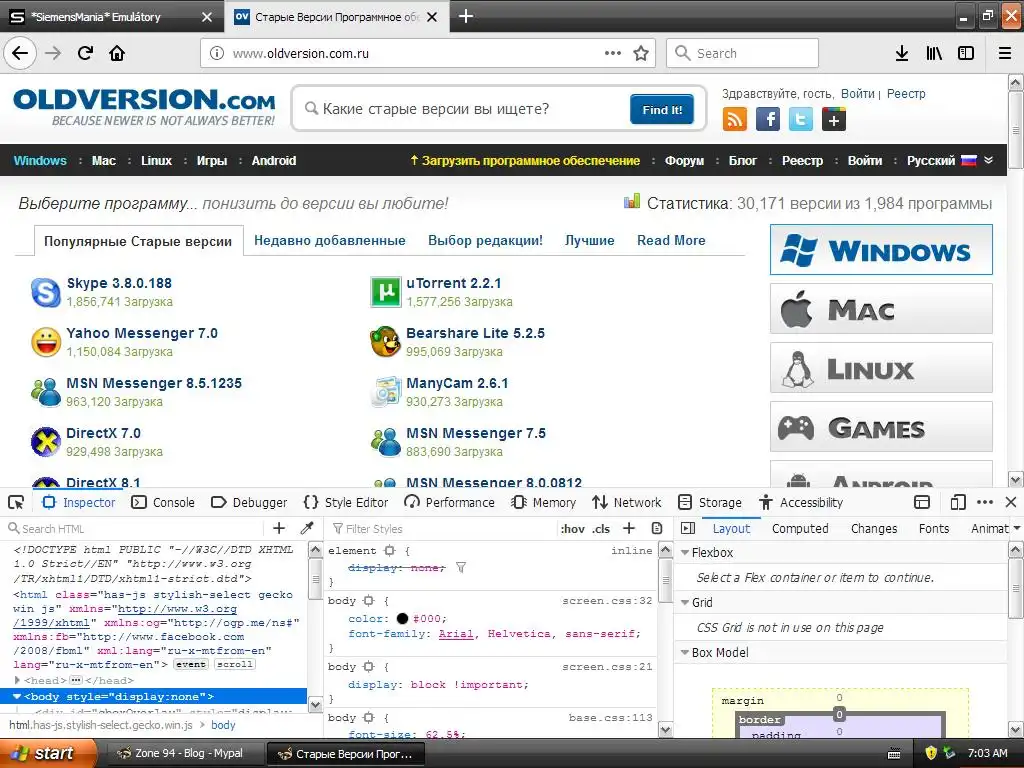Open the Twitter icon on OldVersion header

coord(801,120)
